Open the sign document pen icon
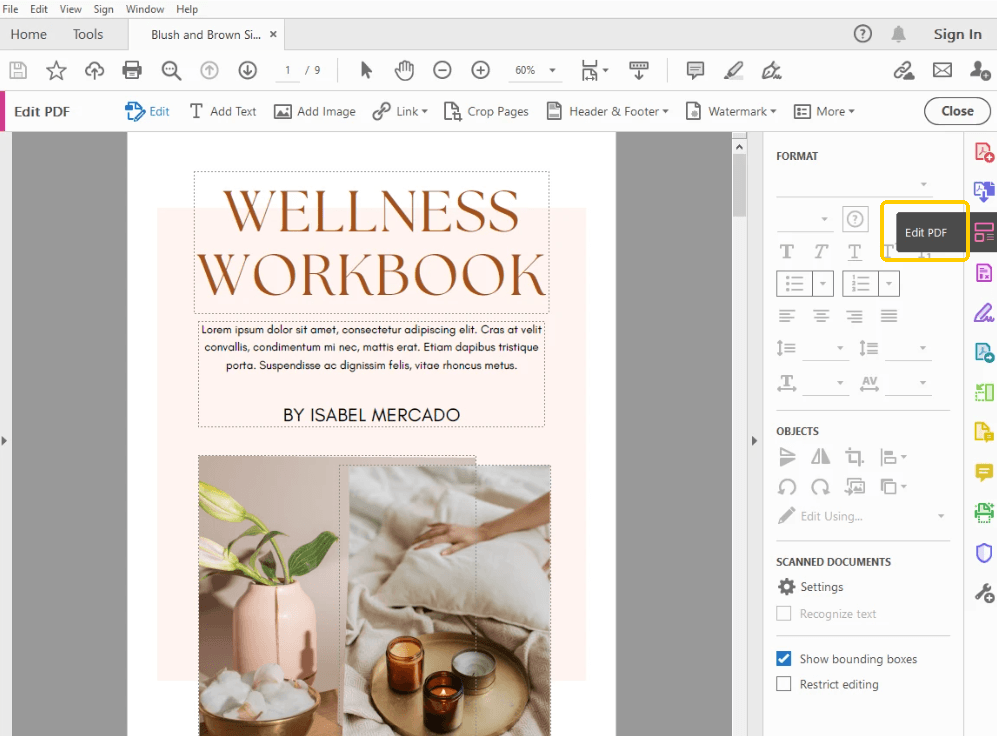This screenshot has width=997, height=736. [x=771, y=70]
